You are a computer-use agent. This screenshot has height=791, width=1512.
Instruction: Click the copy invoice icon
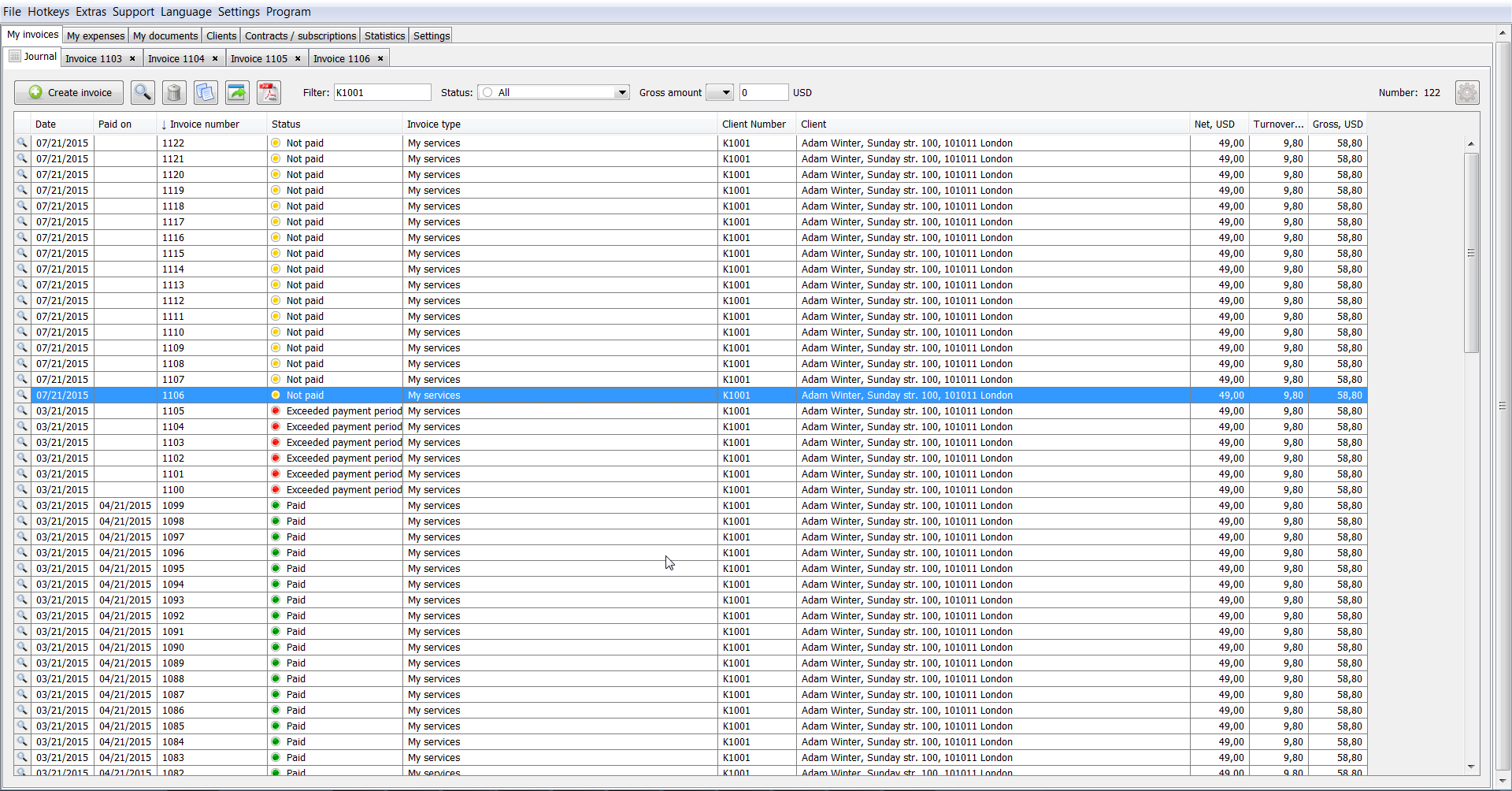[206, 93]
